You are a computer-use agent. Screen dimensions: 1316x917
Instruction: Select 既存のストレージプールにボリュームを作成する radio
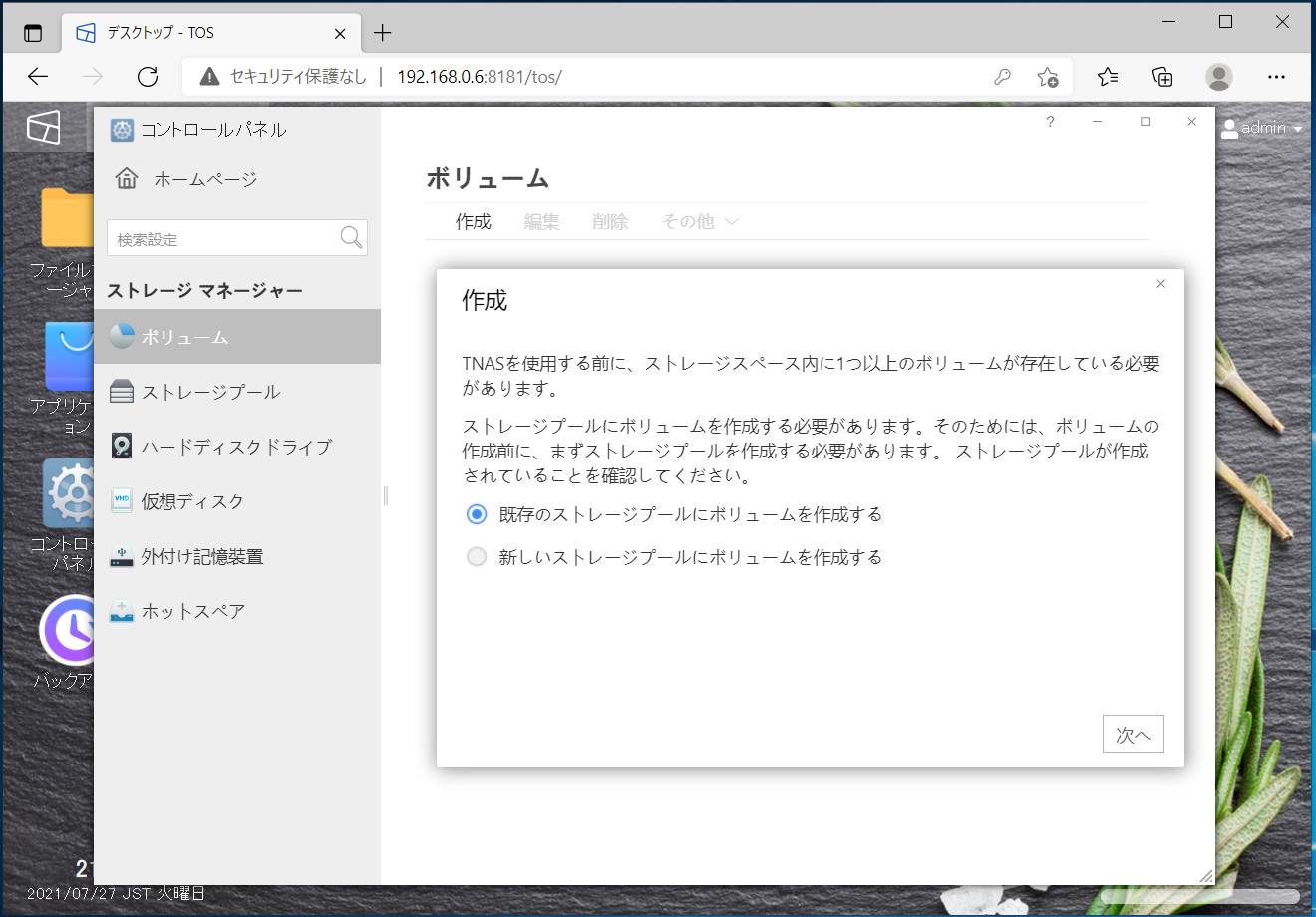477,514
